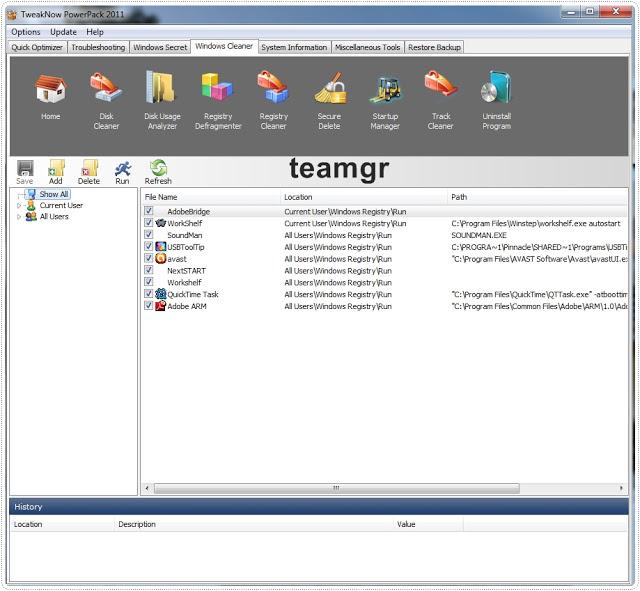Viewport: 640px width, 591px height.
Task: Open the Secure Delete tool
Action: [x=329, y=88]
